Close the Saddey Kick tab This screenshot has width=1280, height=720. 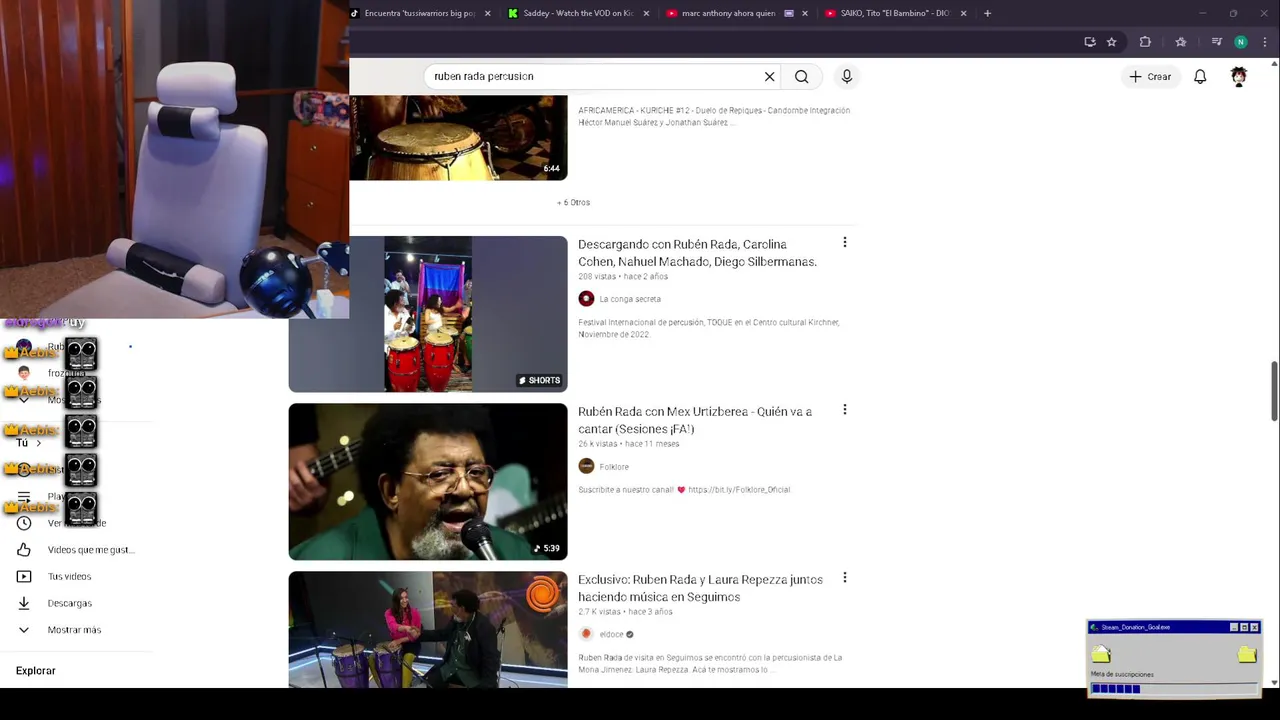646,13
